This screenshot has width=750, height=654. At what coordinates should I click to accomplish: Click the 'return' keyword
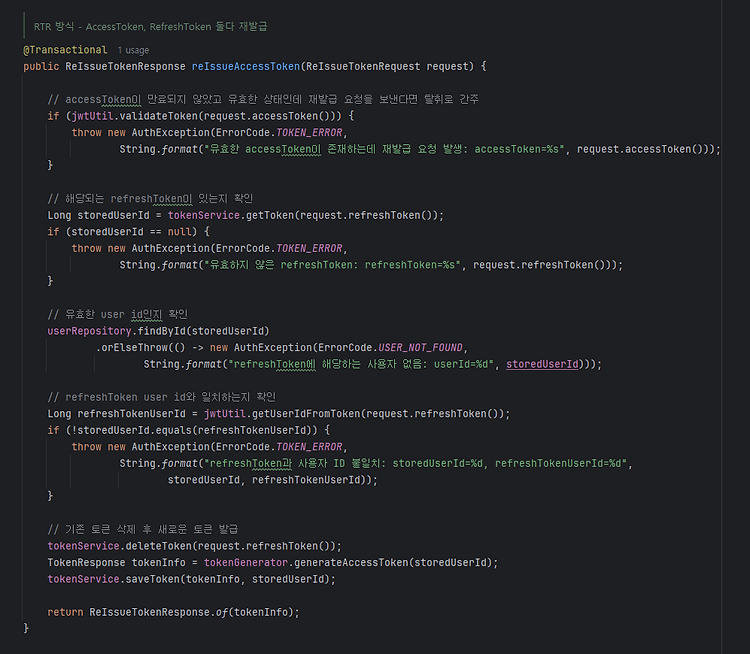[65, 612]
